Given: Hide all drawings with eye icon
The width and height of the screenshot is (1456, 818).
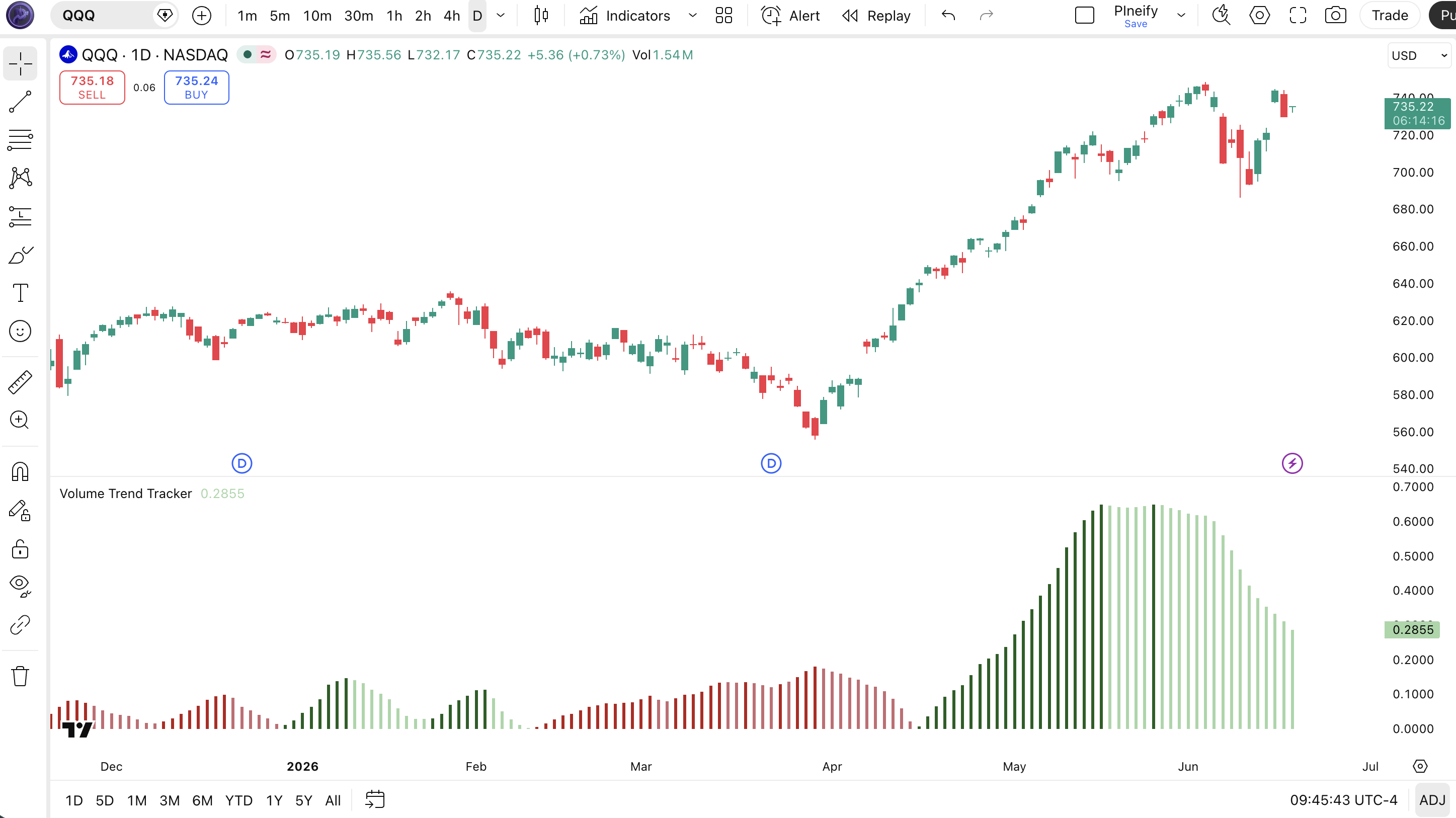Looking at the screenshot, I should pyautogui.click(x=20, y=586).
